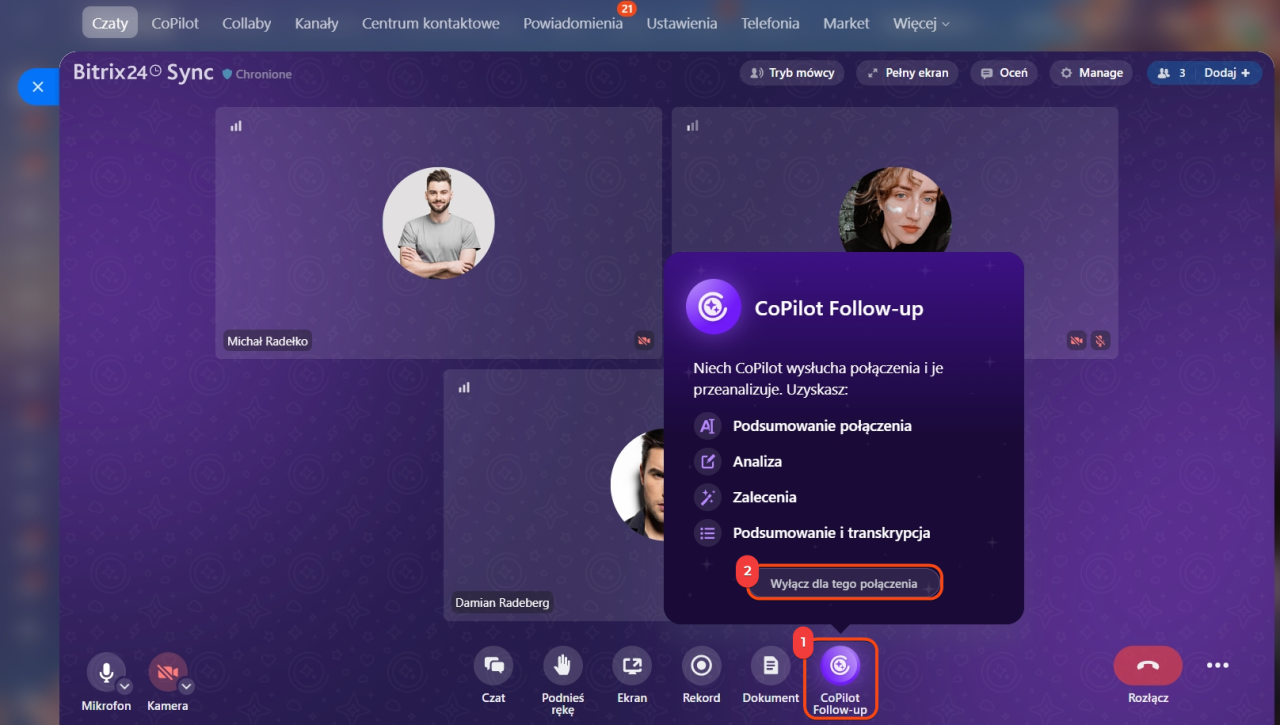Click Podsumowanie i transkrypcja list icon

tap(708, 533)
